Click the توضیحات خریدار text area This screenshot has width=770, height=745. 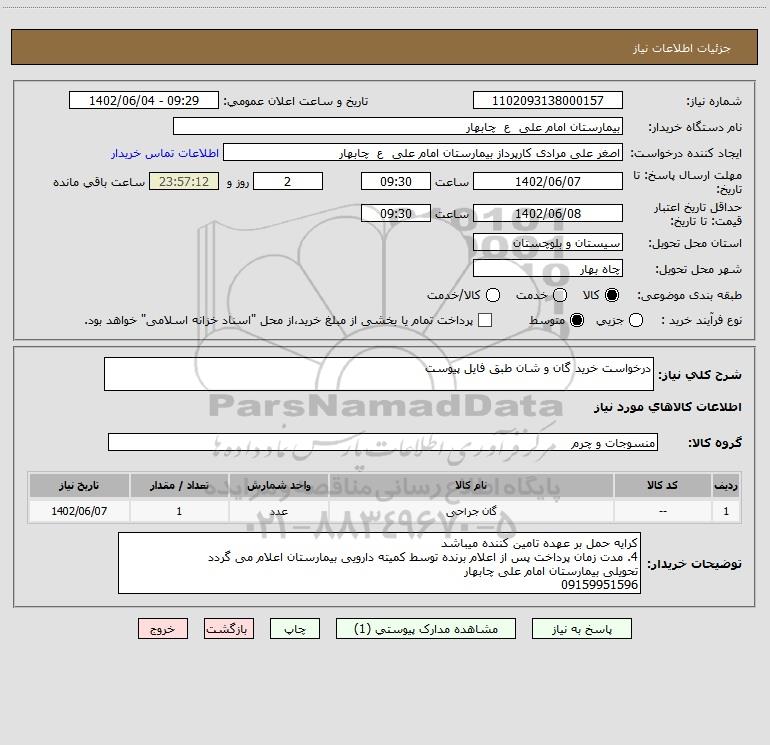379,563
